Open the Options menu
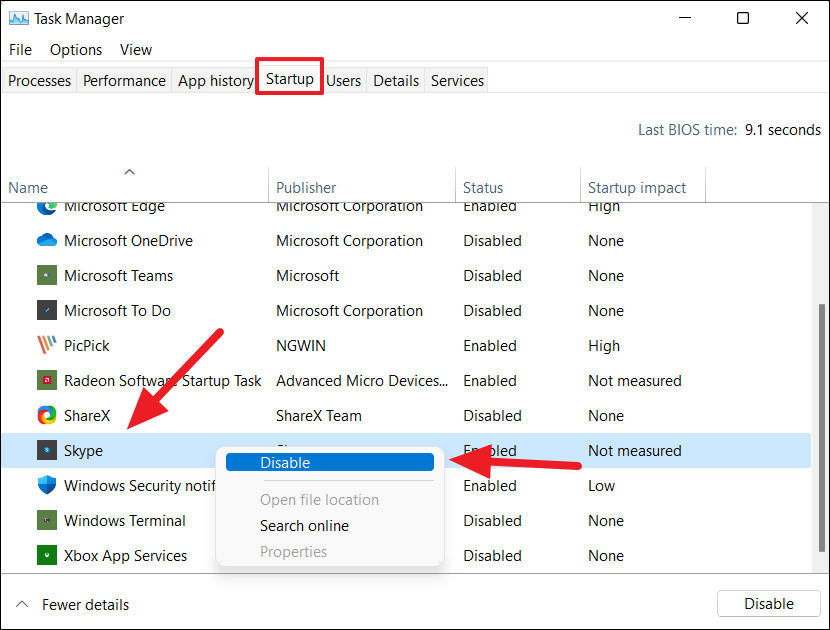 tap(76, 50)
